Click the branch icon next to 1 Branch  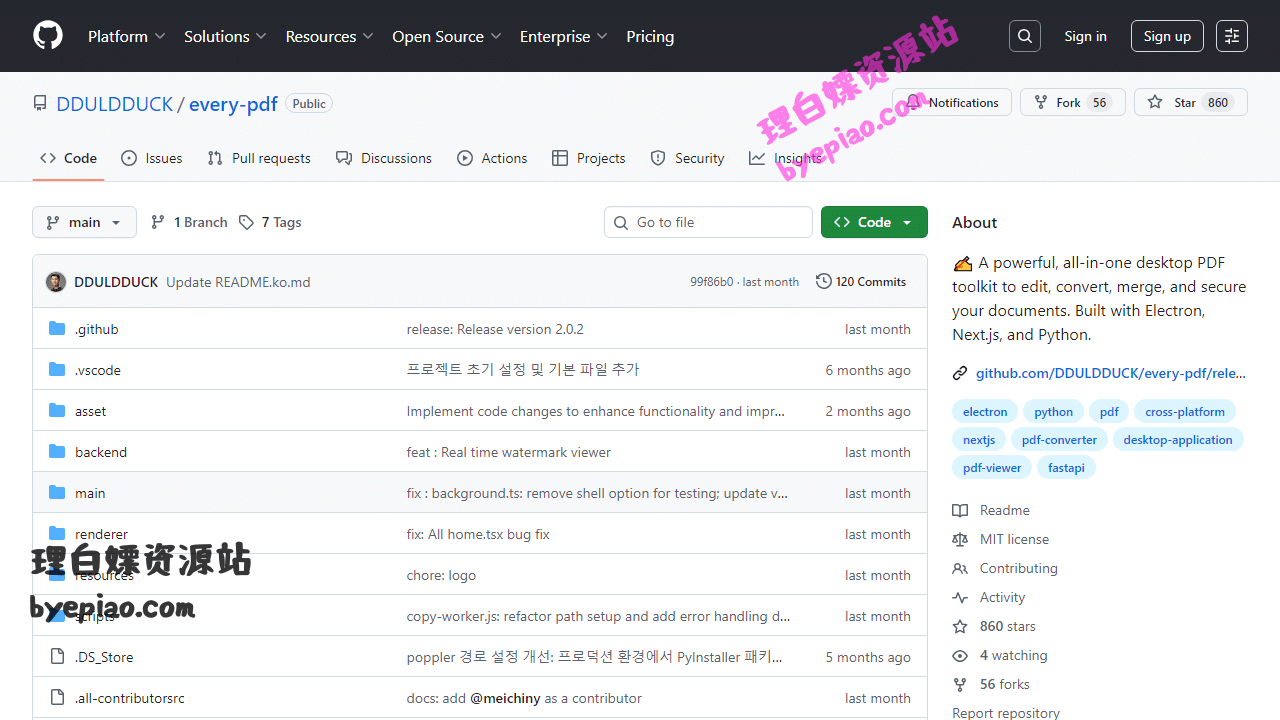tap(158, 222)
